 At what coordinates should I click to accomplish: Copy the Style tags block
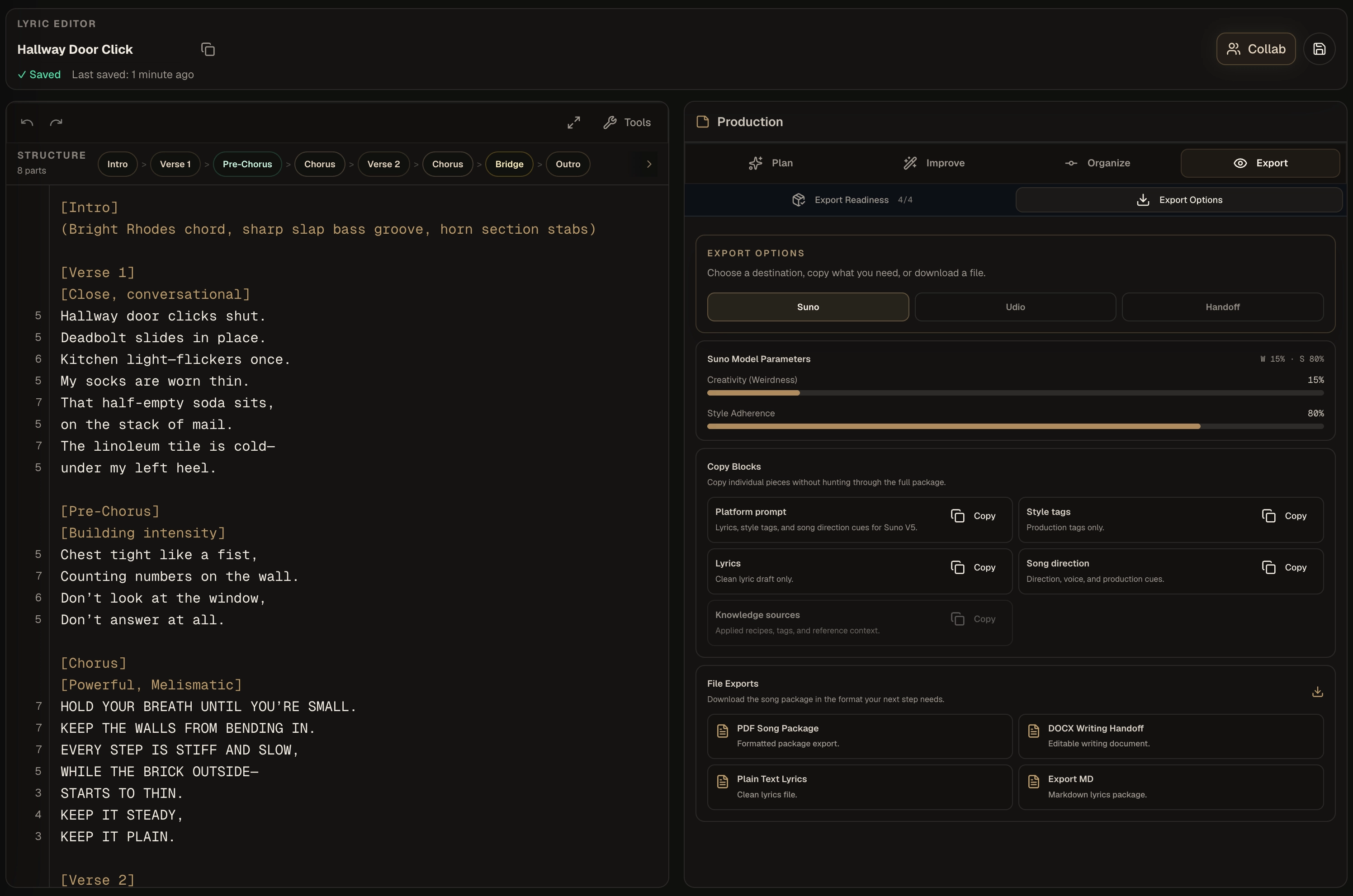coord(1284,516)
